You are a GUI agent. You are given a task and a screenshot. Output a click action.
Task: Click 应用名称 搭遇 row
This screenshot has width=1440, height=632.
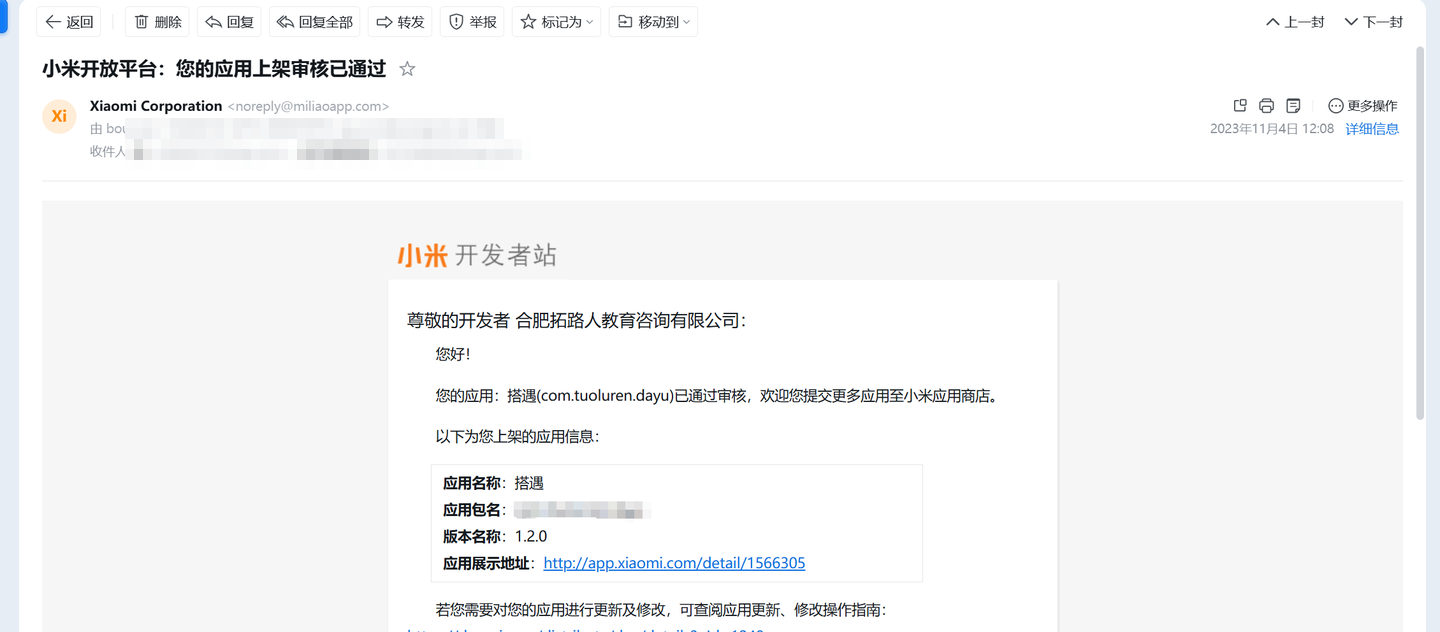click(493, 483)
